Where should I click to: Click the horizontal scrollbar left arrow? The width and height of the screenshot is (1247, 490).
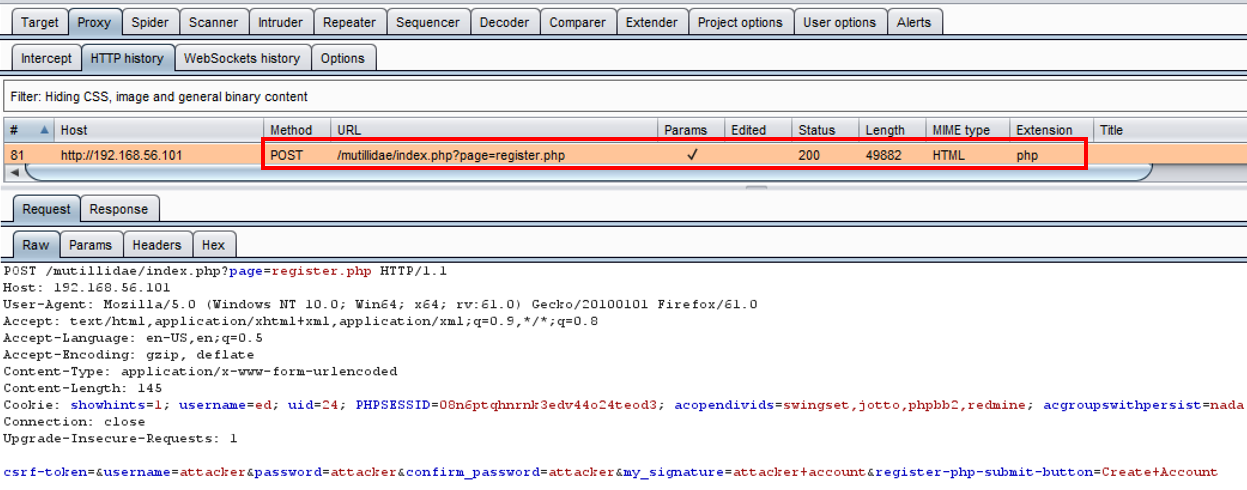pos(14,173)
